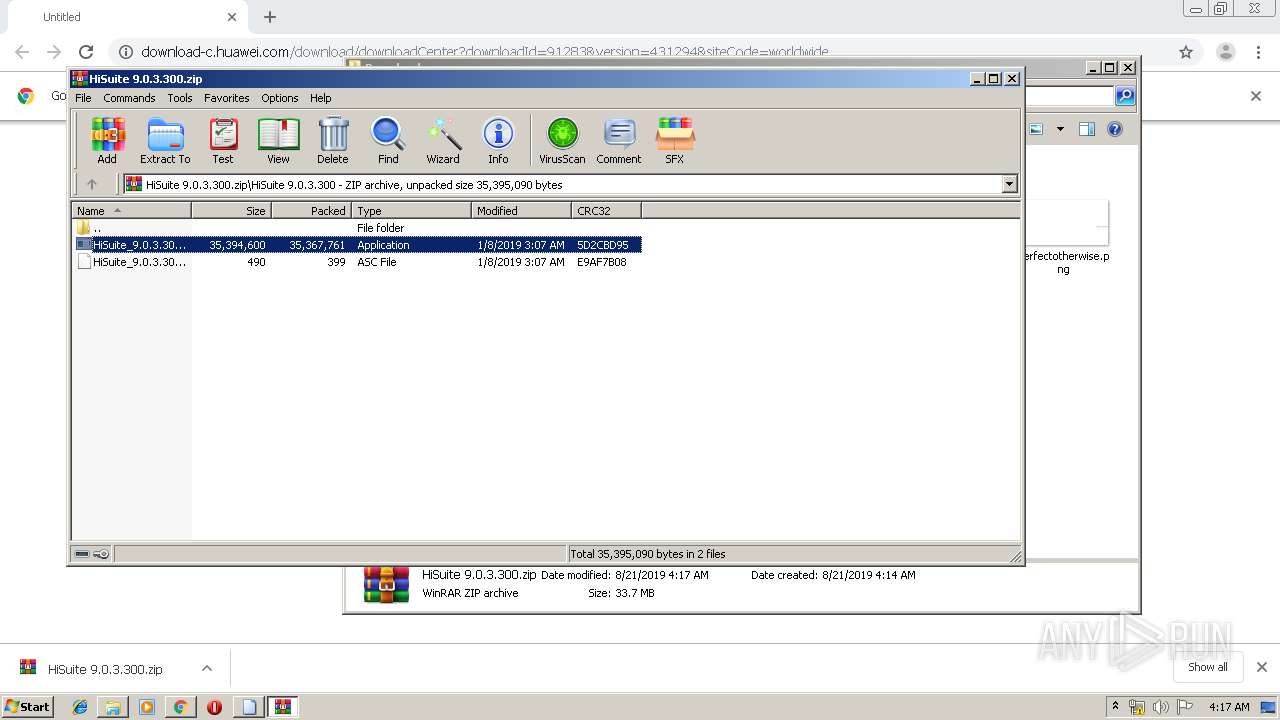Screen dimensions: 1280x720
Task: Open the View toolbar icon
Action: (278, 140)
